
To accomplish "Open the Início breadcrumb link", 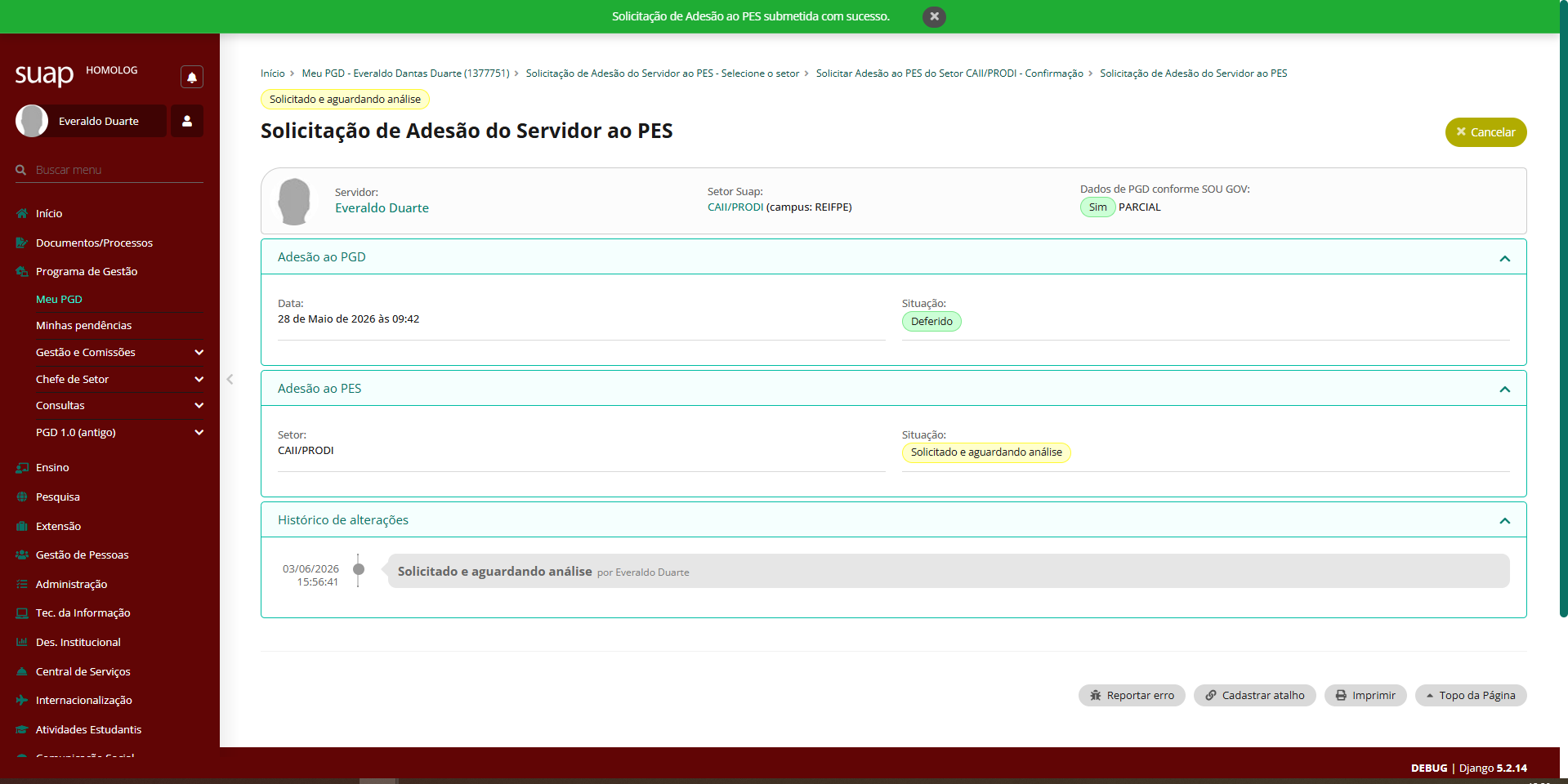I will coord(273,73).
